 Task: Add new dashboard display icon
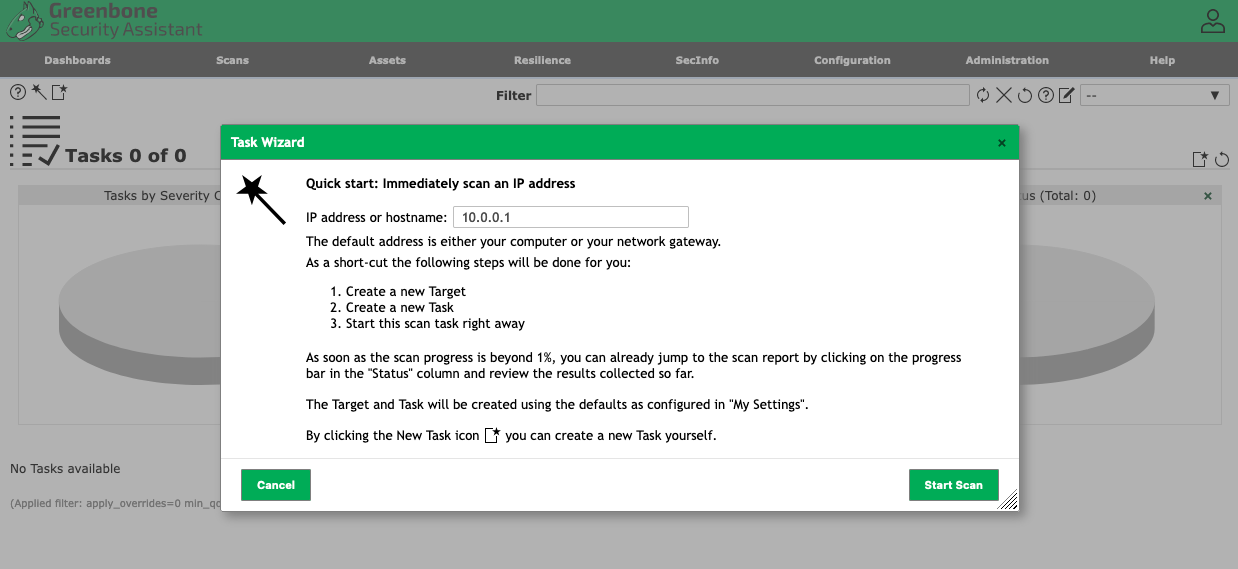pyautogui.click(x=1201, y=159)
